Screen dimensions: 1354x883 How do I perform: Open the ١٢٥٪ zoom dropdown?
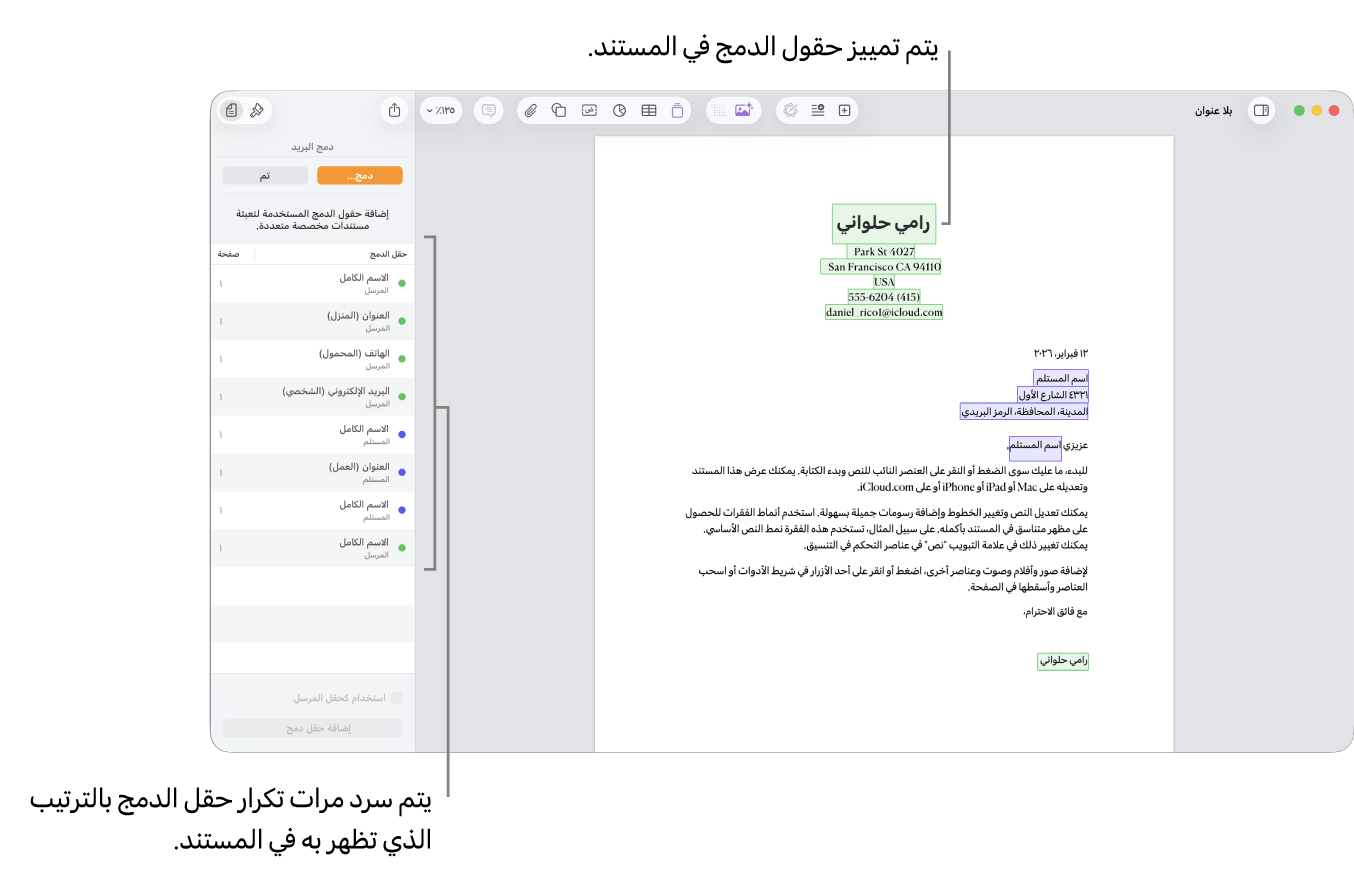tap(441, 110)
